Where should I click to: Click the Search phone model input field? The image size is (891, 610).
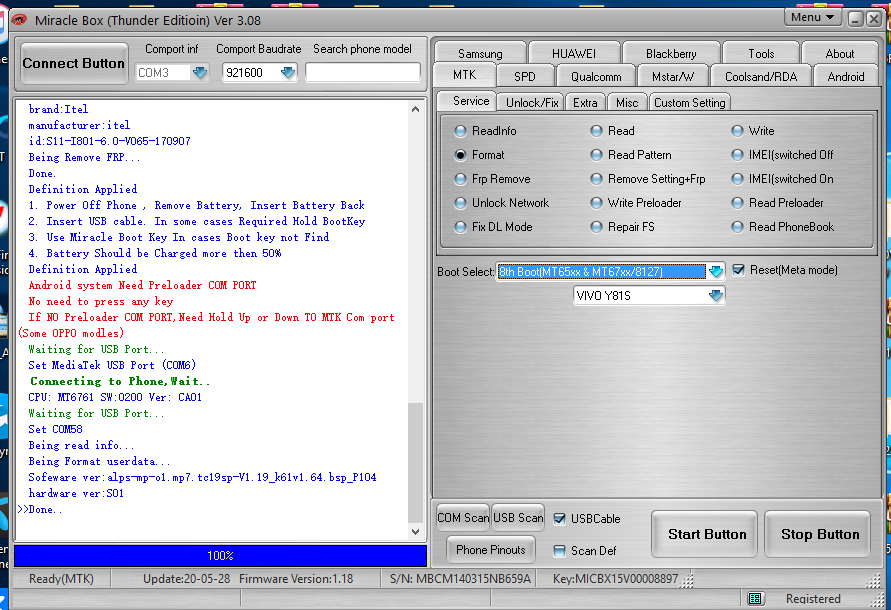(363, 73)
